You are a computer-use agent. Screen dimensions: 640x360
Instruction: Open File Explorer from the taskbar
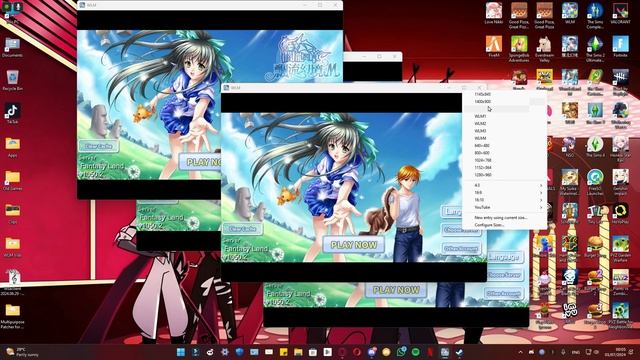tap(298, 352)
